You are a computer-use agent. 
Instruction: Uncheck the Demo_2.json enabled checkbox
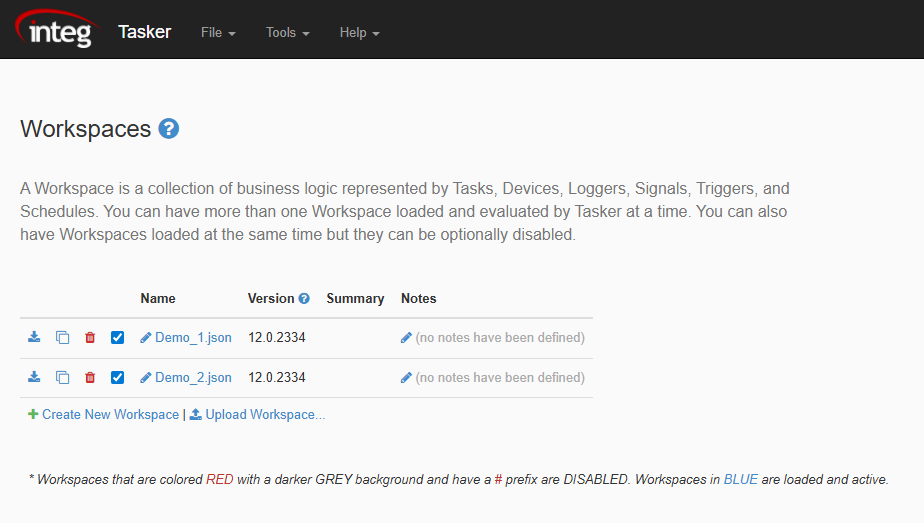pos(118,378)
